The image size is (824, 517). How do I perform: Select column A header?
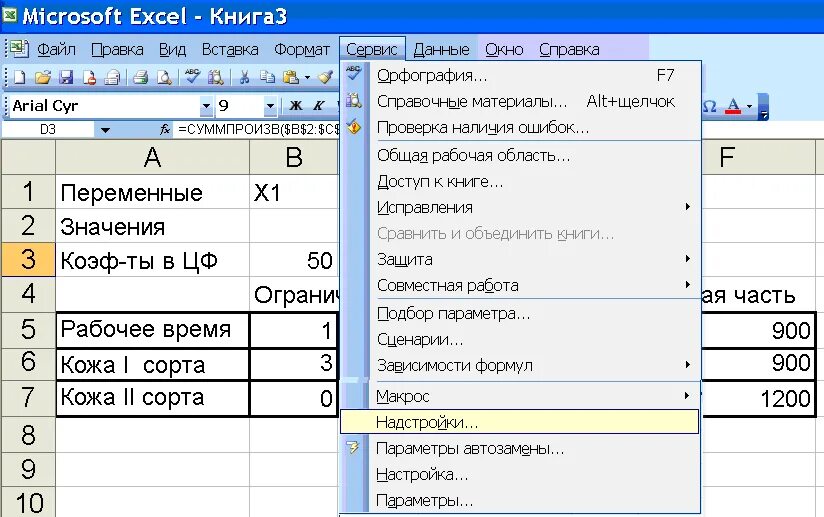[152, 157]
